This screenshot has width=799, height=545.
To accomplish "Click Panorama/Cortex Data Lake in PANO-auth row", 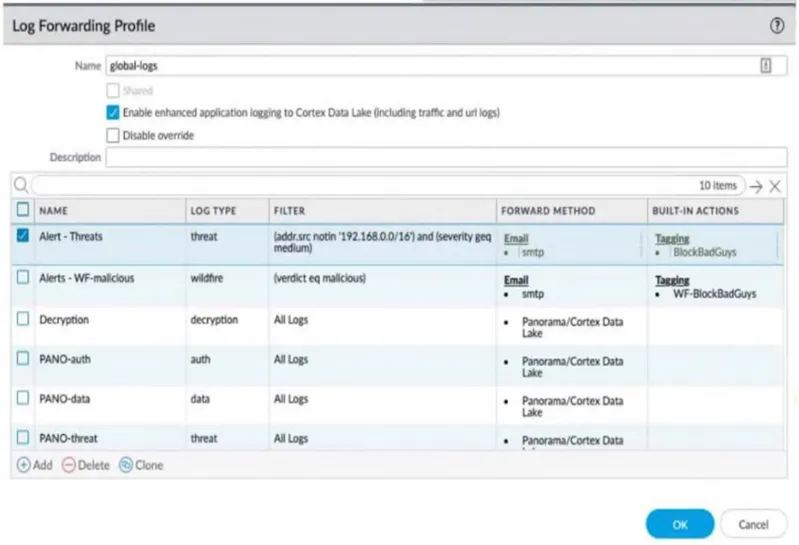I will [x=572, y=367].
